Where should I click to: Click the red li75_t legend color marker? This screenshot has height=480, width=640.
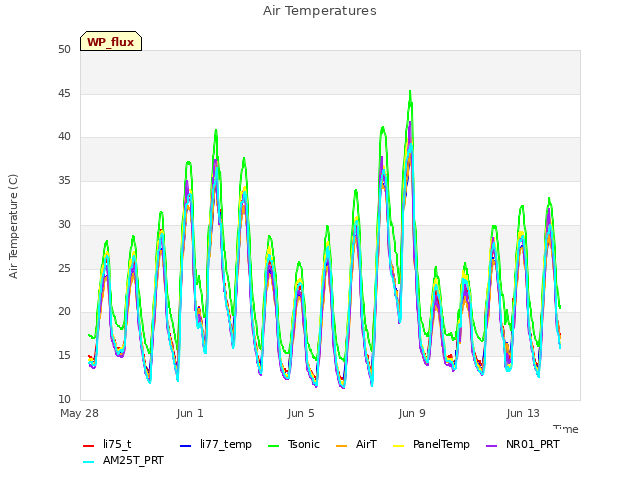click(x=88, y=445)
